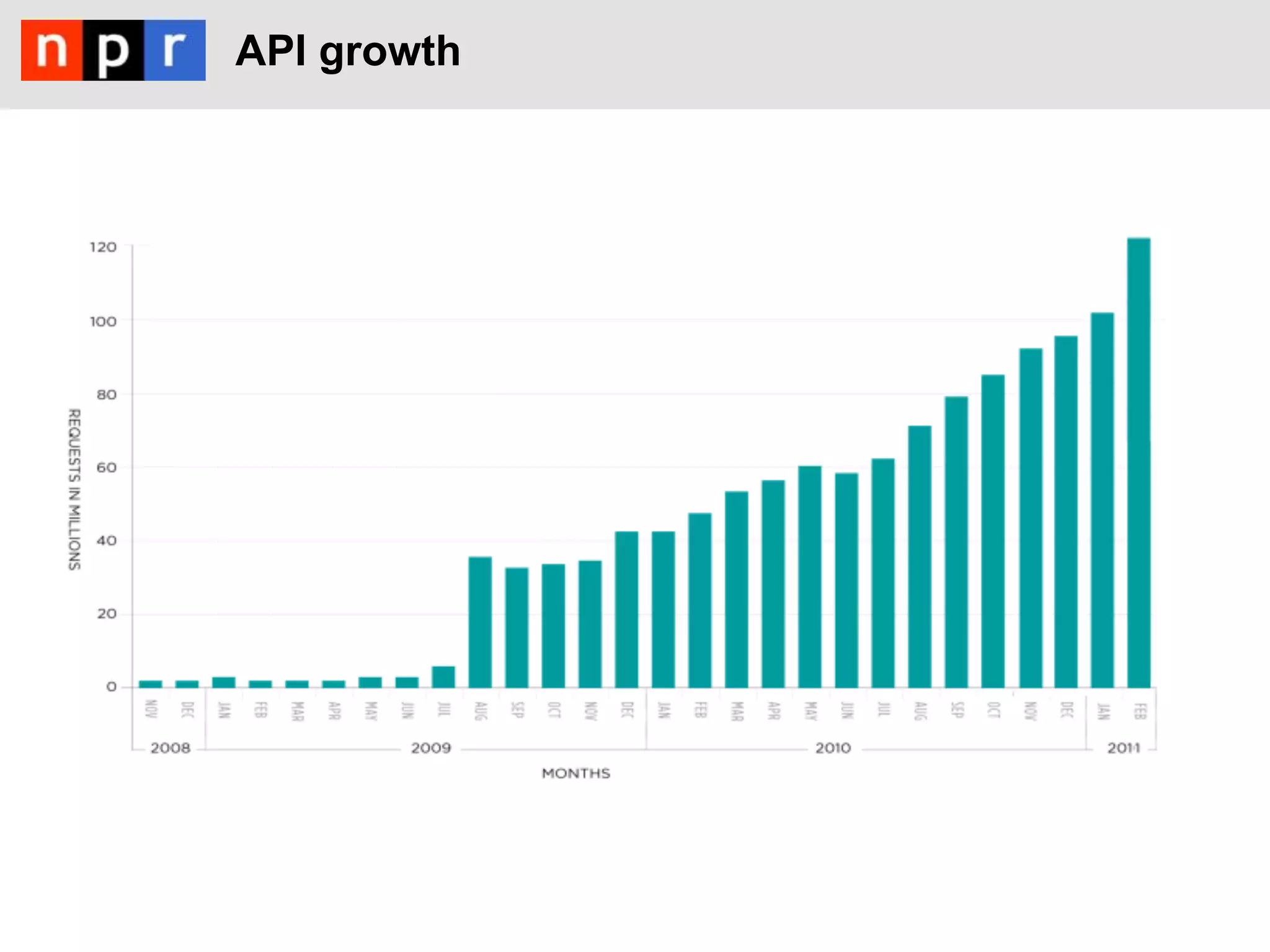This screenshot has width=1270, height=952.
Task: Select the July 2009 small bar
Action: pos(443,677)
